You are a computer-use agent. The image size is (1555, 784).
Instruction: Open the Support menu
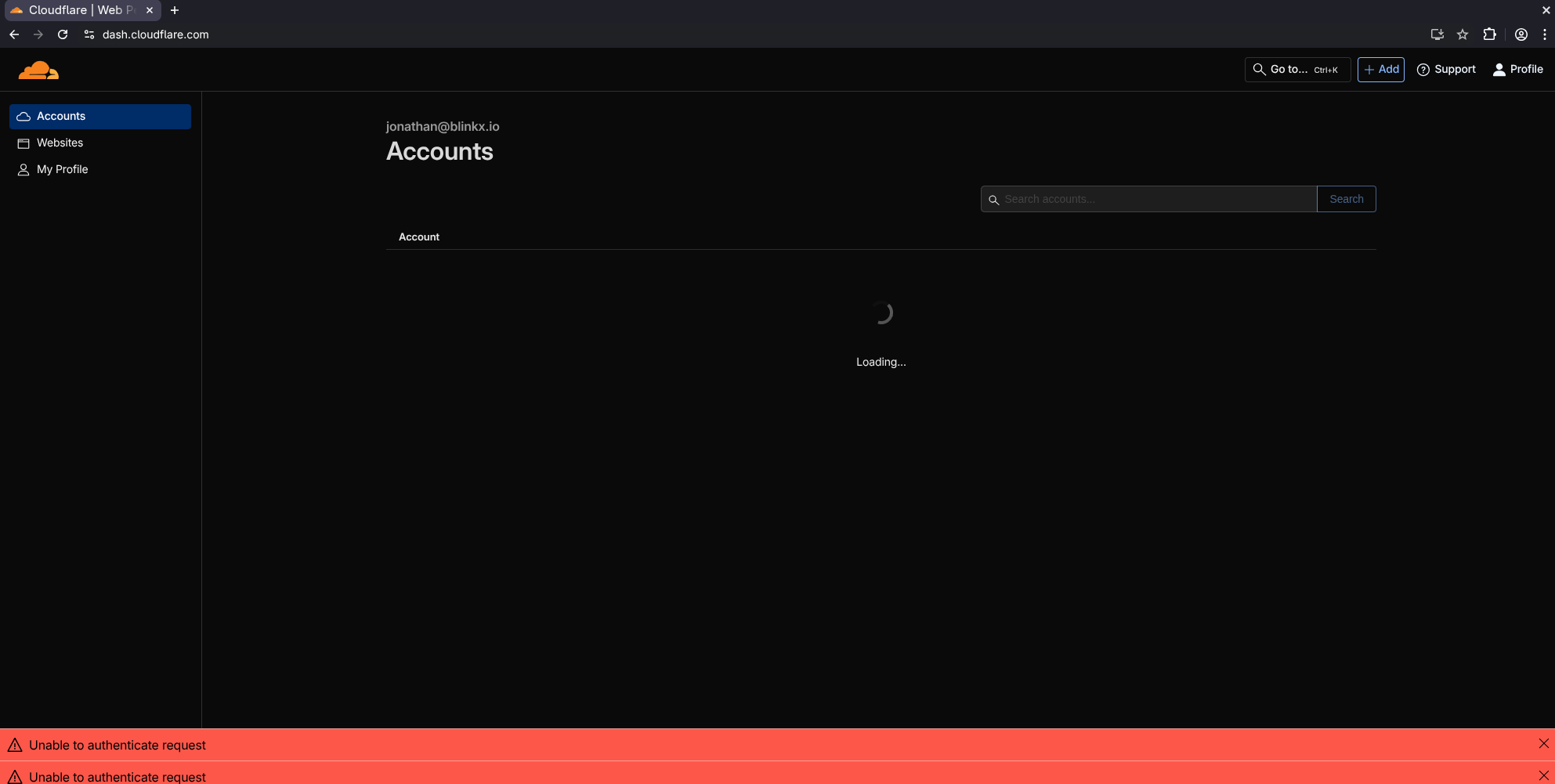tap(1446, 70)
